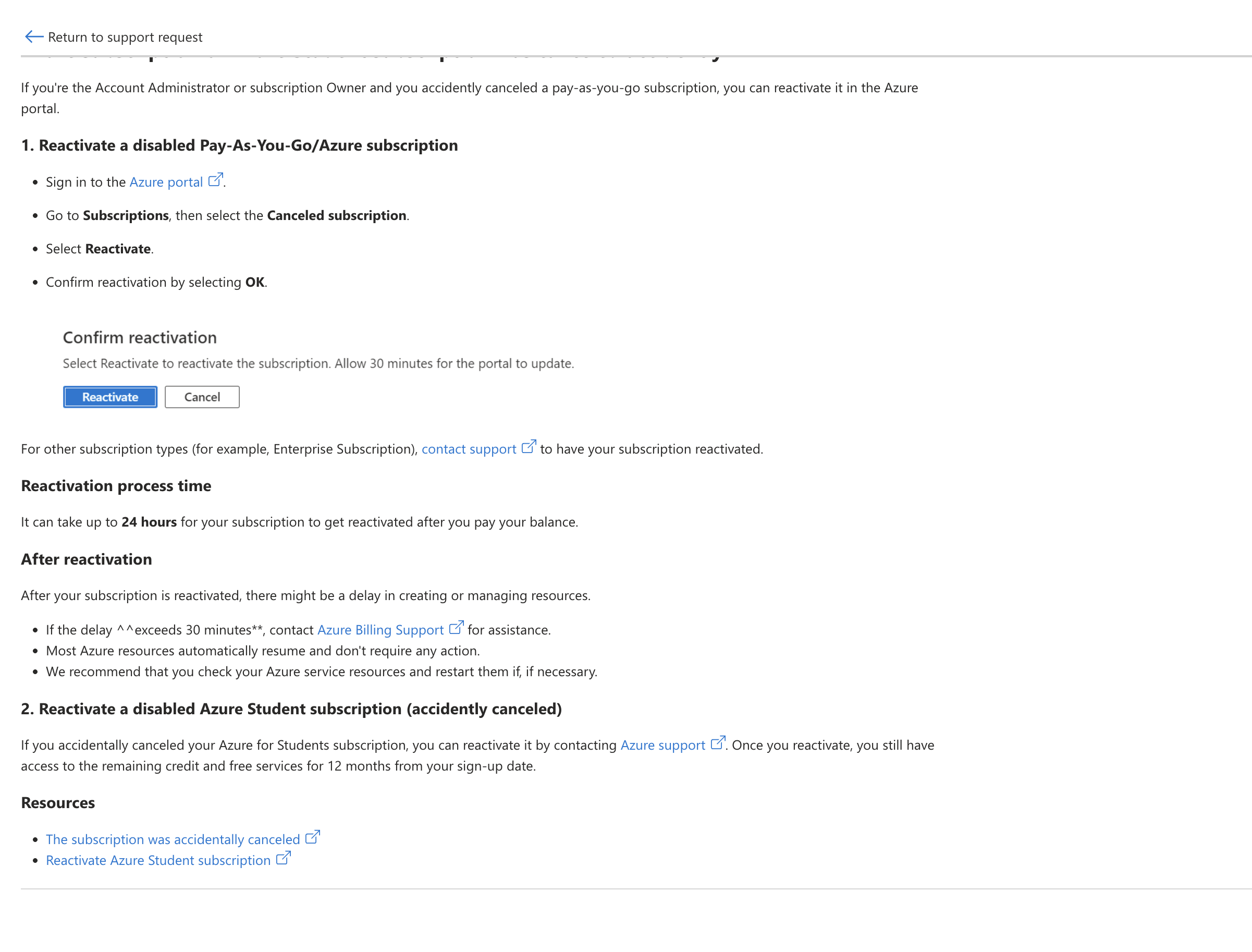Click 'Return to support request'
This screenshot has height=952, width=1252.
pyautogui.click(x=125, y=37)
